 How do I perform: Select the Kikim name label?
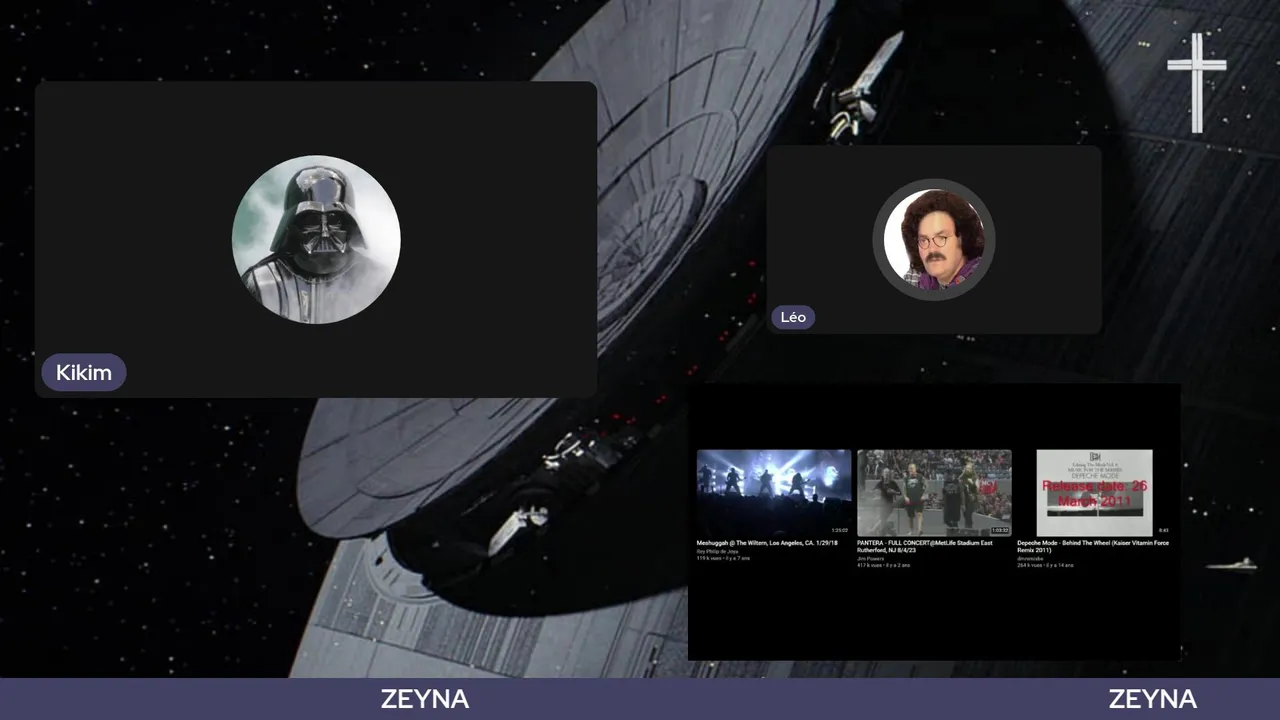tap(84, 373)
